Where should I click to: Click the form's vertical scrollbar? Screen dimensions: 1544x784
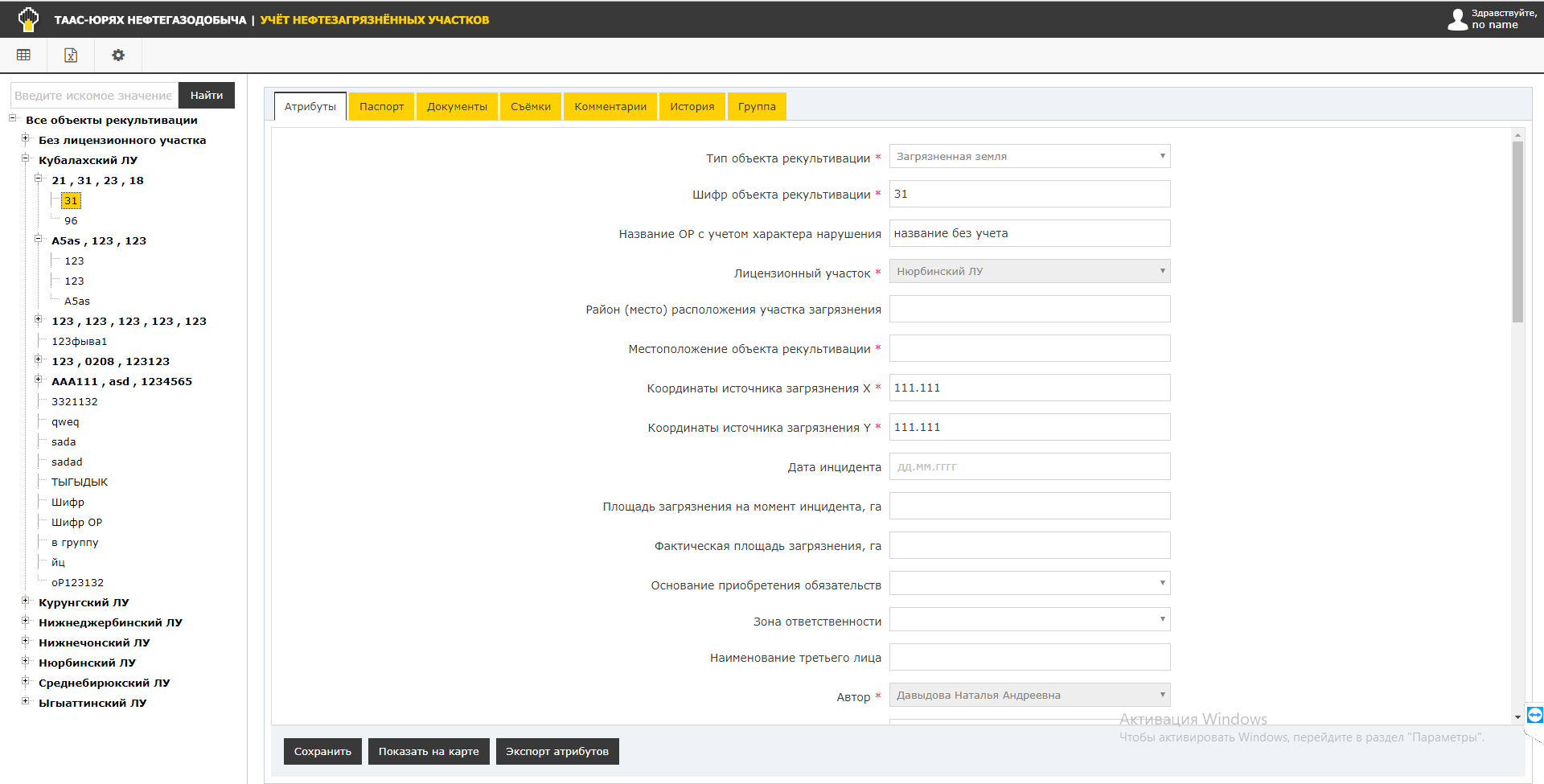(x=1517, y=233)
